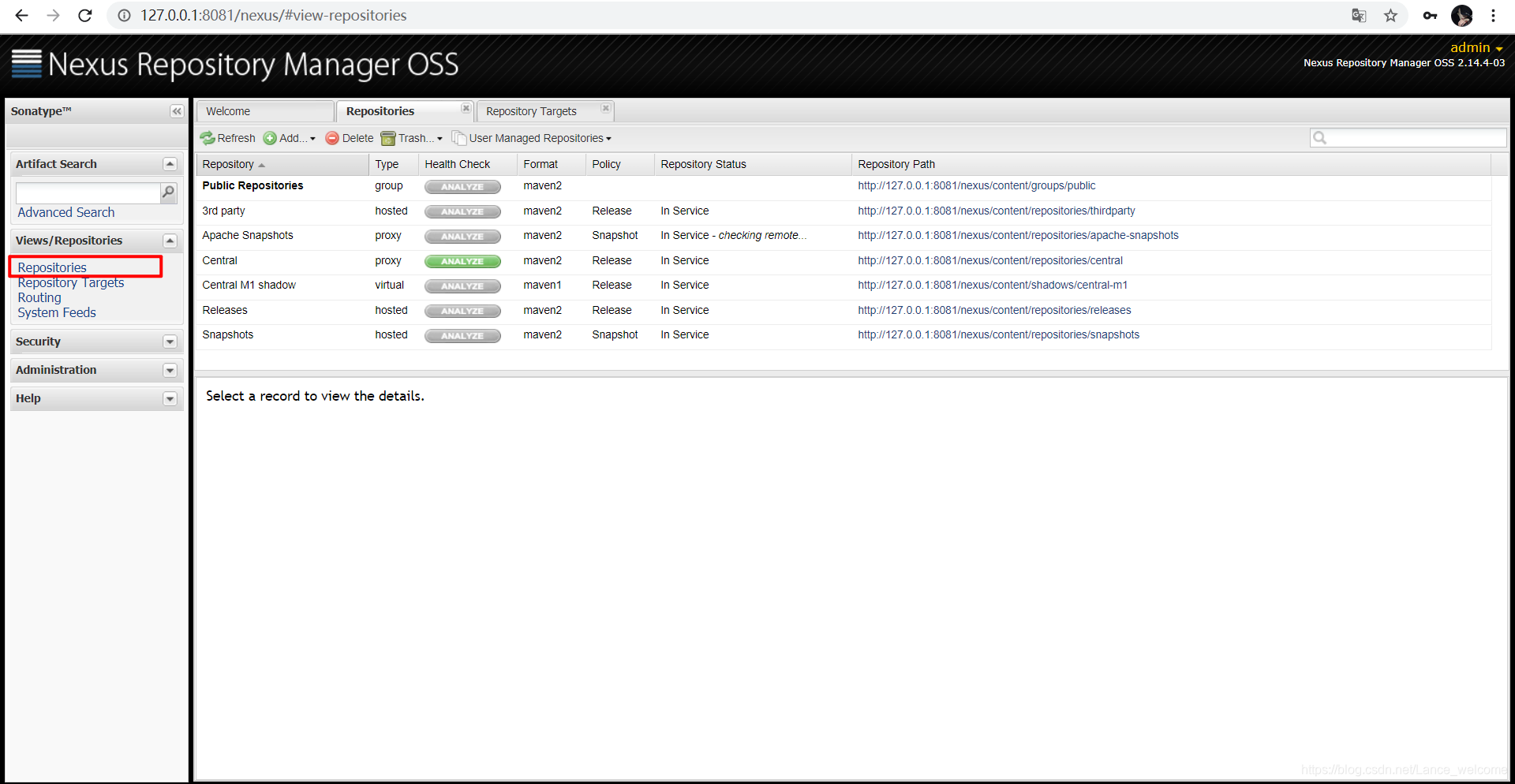Viewport: 1515px width, 784px height.
Task: Collapse the Sonatype side panel
Action: tap(177, 111)
